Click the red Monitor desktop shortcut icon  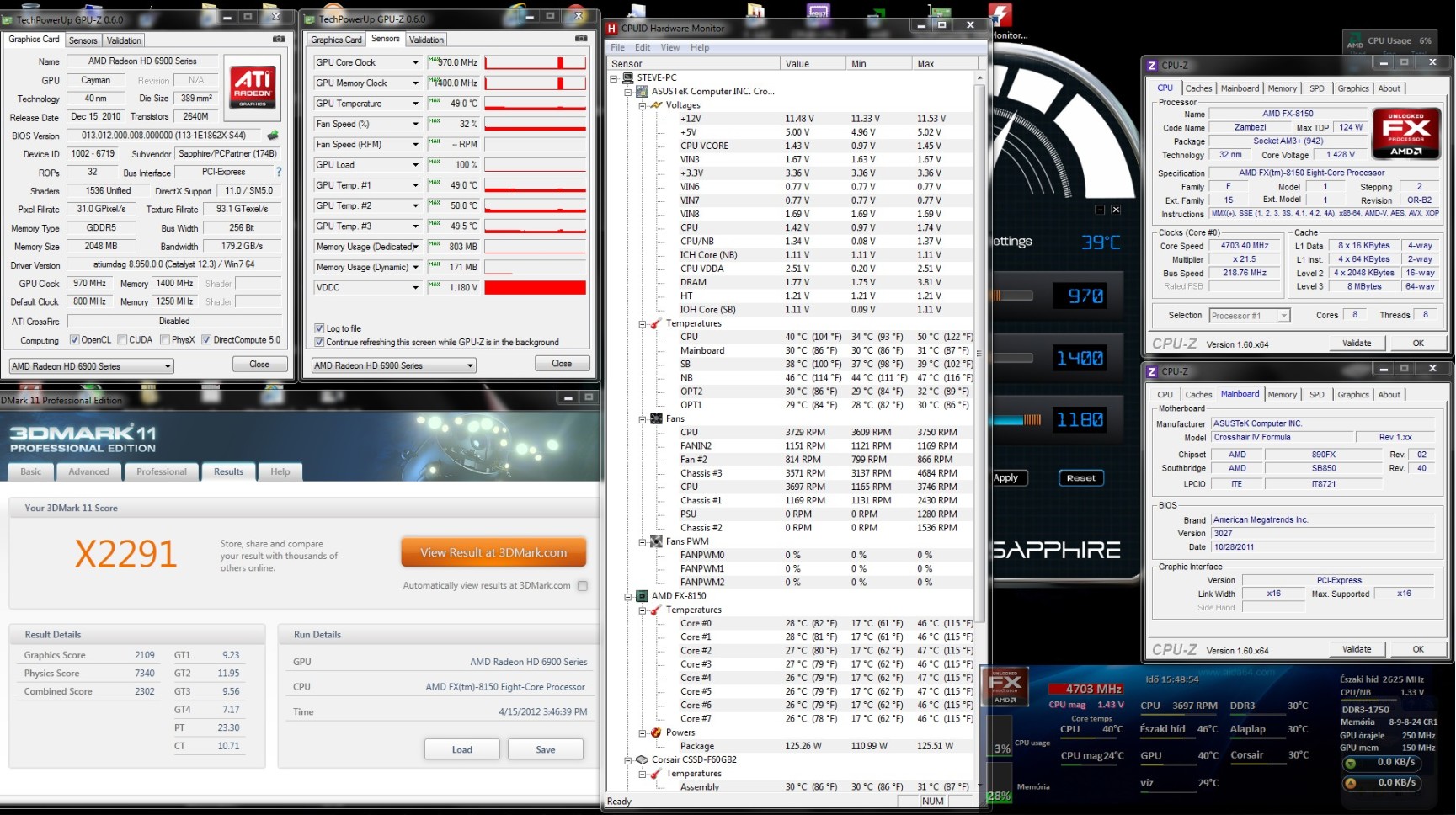point(1000,13)
